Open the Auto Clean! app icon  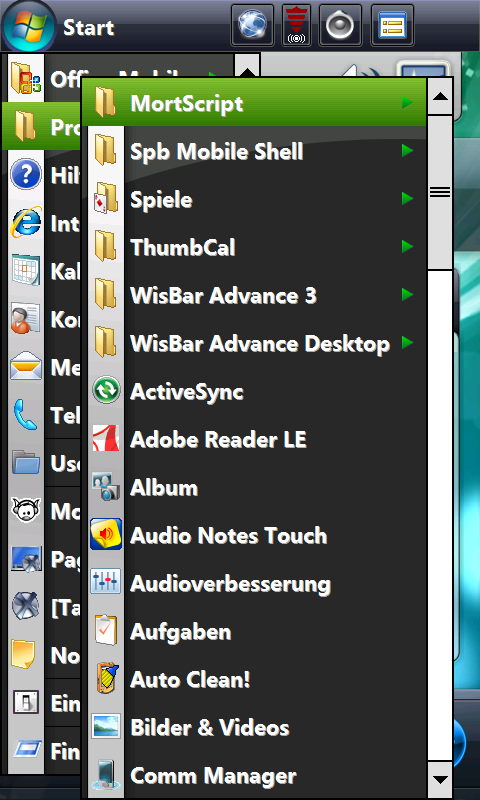(x=106, y=679)
